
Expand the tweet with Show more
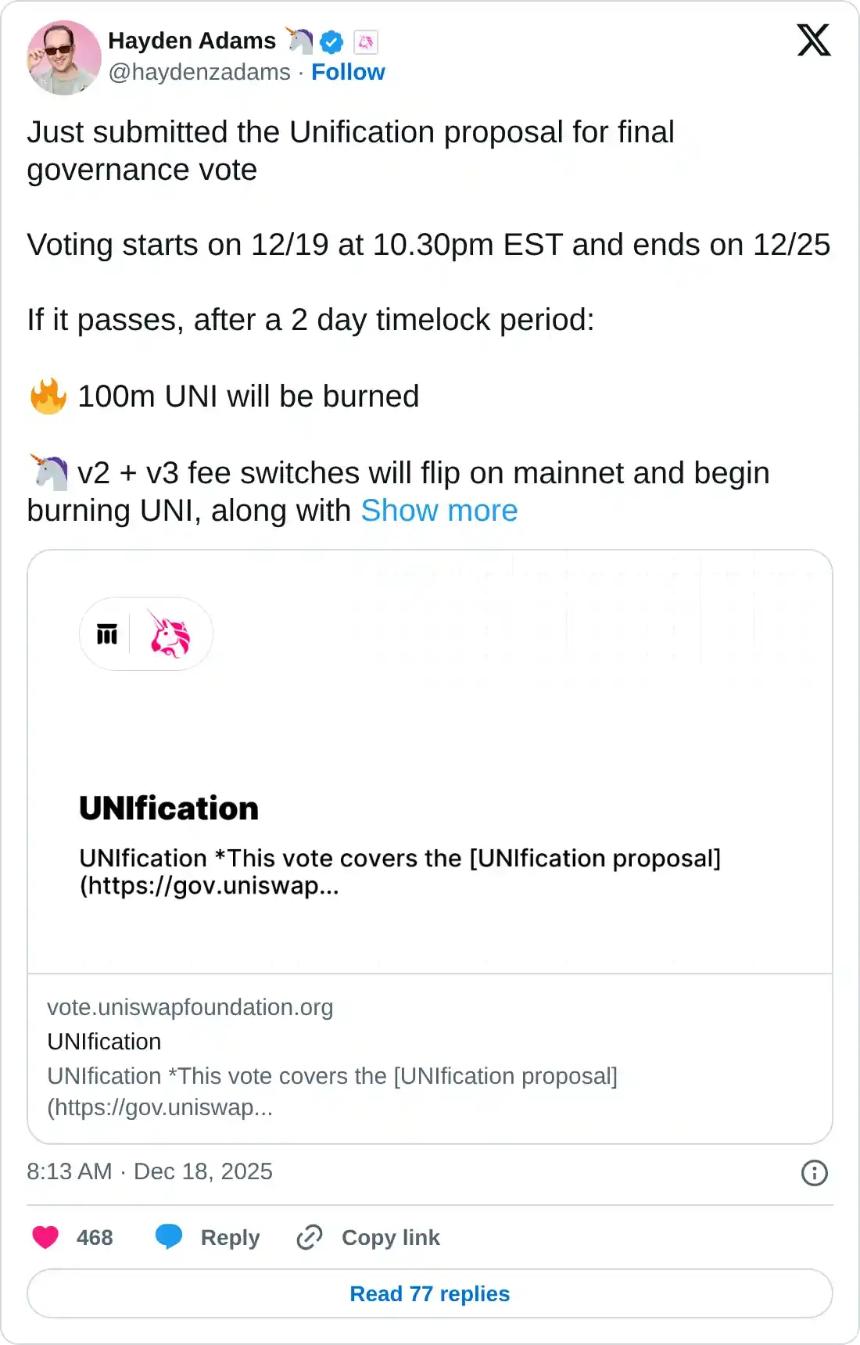439,511
